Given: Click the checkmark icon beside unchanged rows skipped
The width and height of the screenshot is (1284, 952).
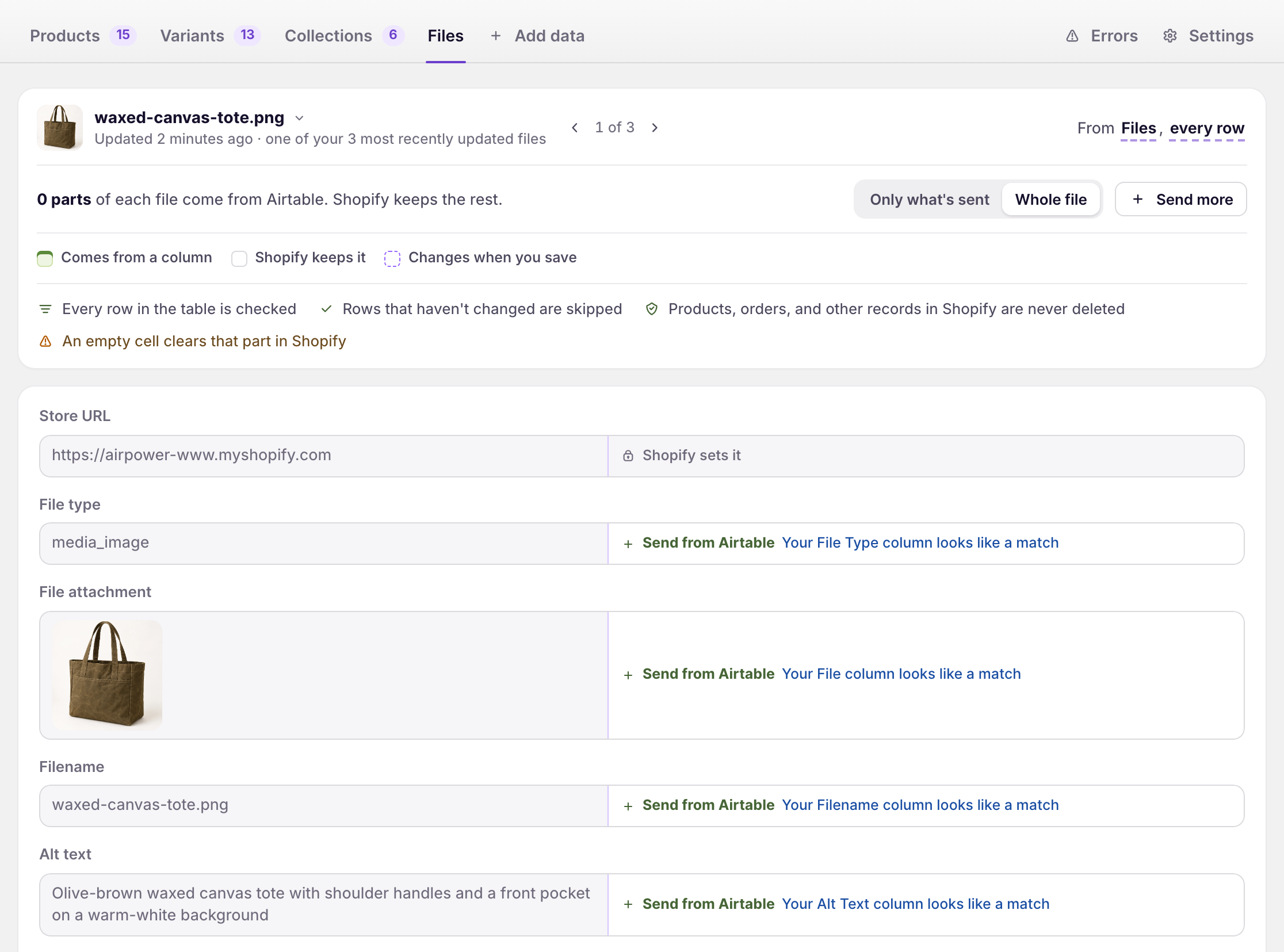Looking at the screenshot, I should pos(326,309).
